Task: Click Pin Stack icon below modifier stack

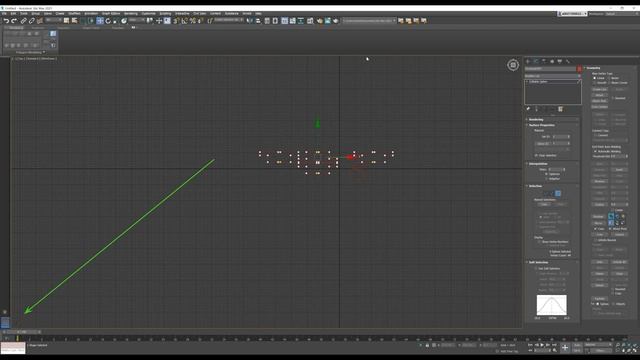Action: coord(528,109)
